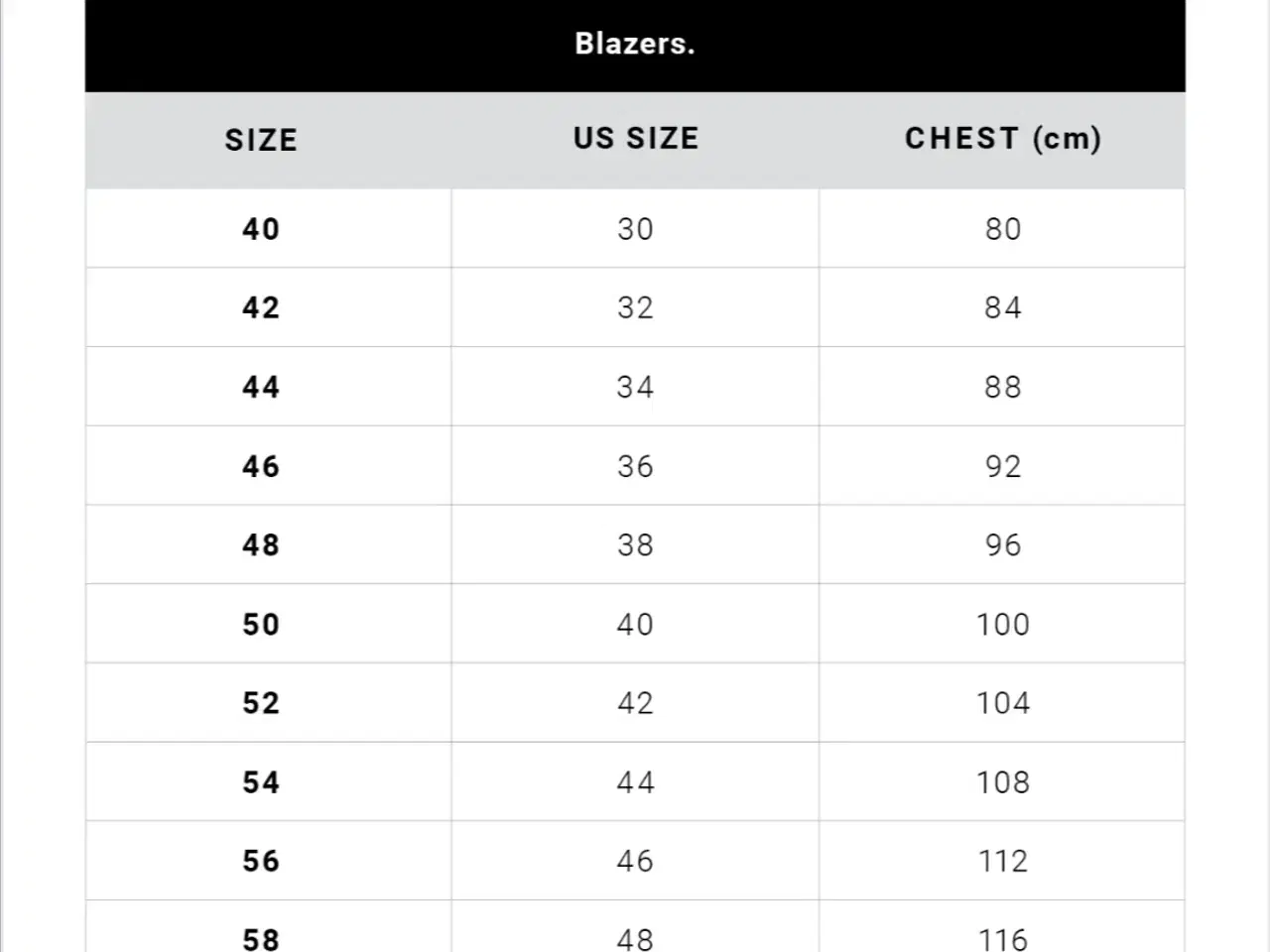
Task: Click the CHEST (cm) column header
Action: coord(1003,139)
